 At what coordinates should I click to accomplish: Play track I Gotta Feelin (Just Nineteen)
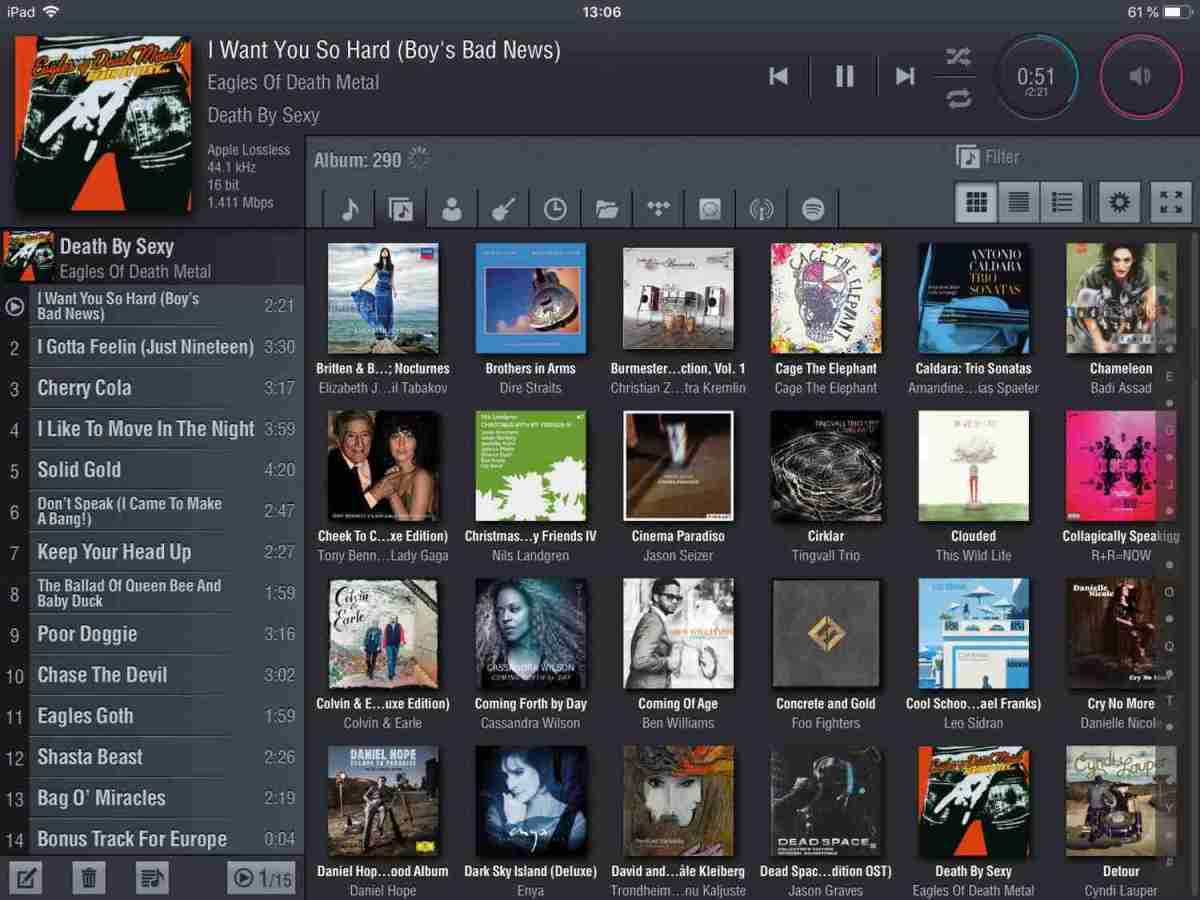(x=152, y=347)
